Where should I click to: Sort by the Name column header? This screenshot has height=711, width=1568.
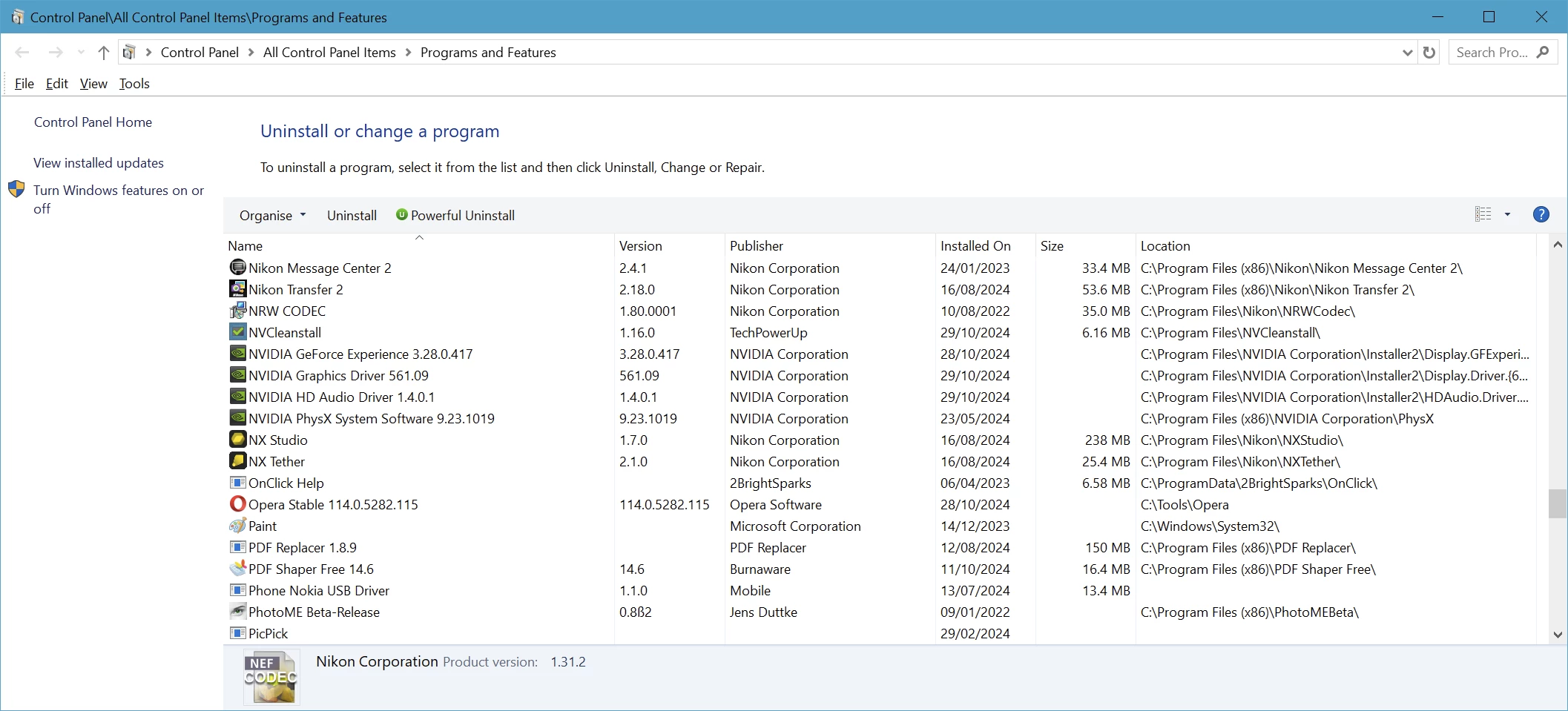coord(419,245)
